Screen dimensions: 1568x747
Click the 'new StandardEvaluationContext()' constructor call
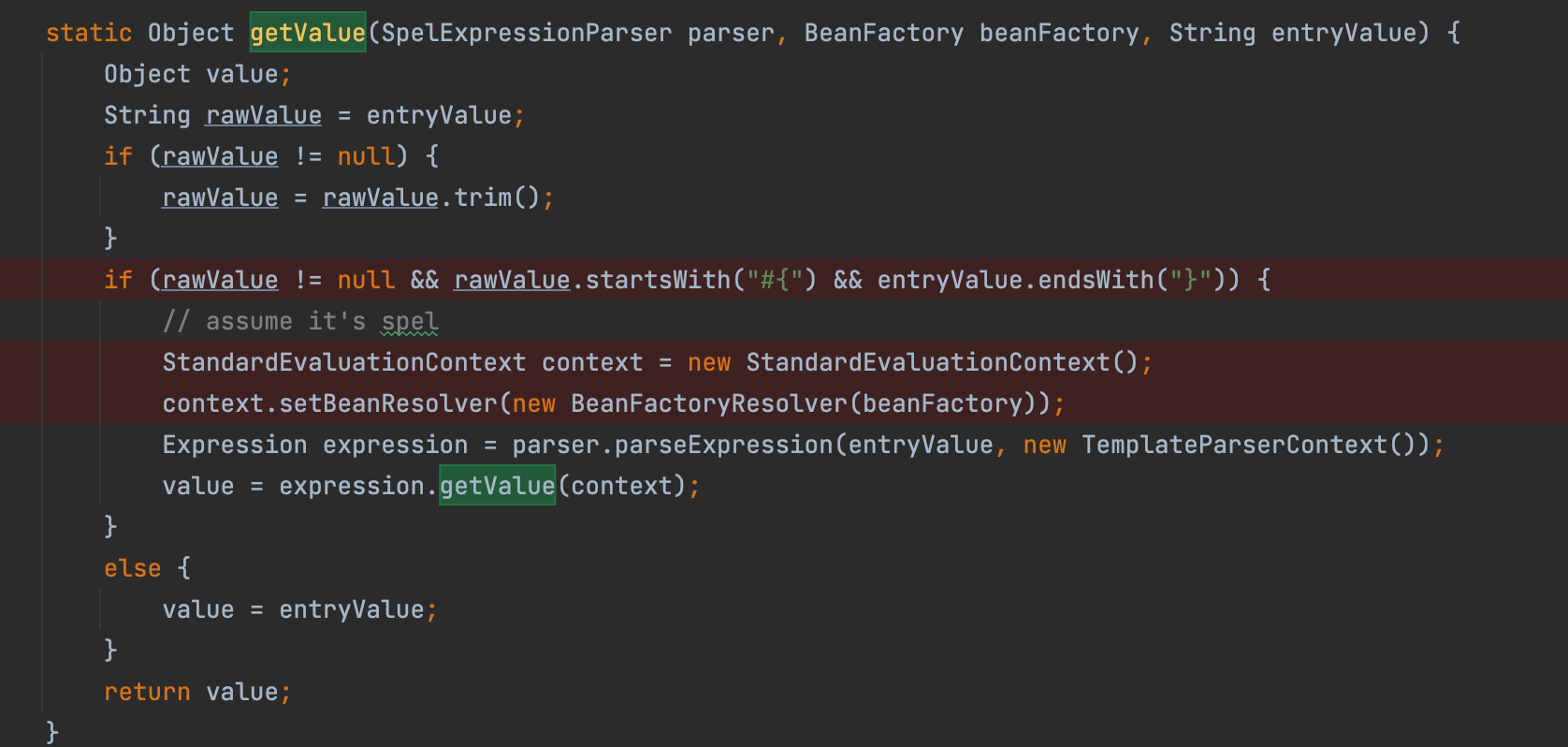coord(913,362)
